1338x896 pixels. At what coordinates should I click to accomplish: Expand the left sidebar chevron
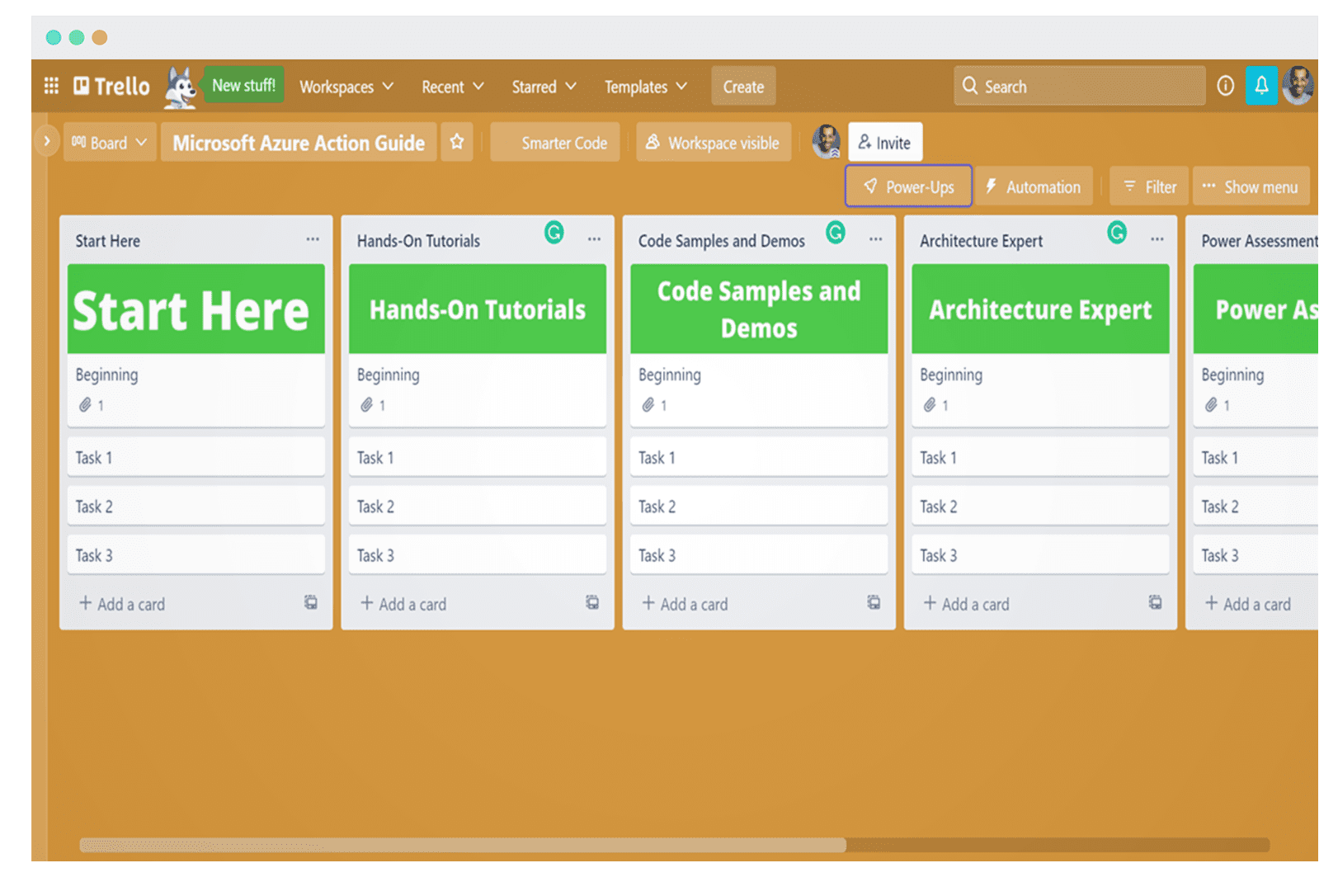[x=47, y=141]
